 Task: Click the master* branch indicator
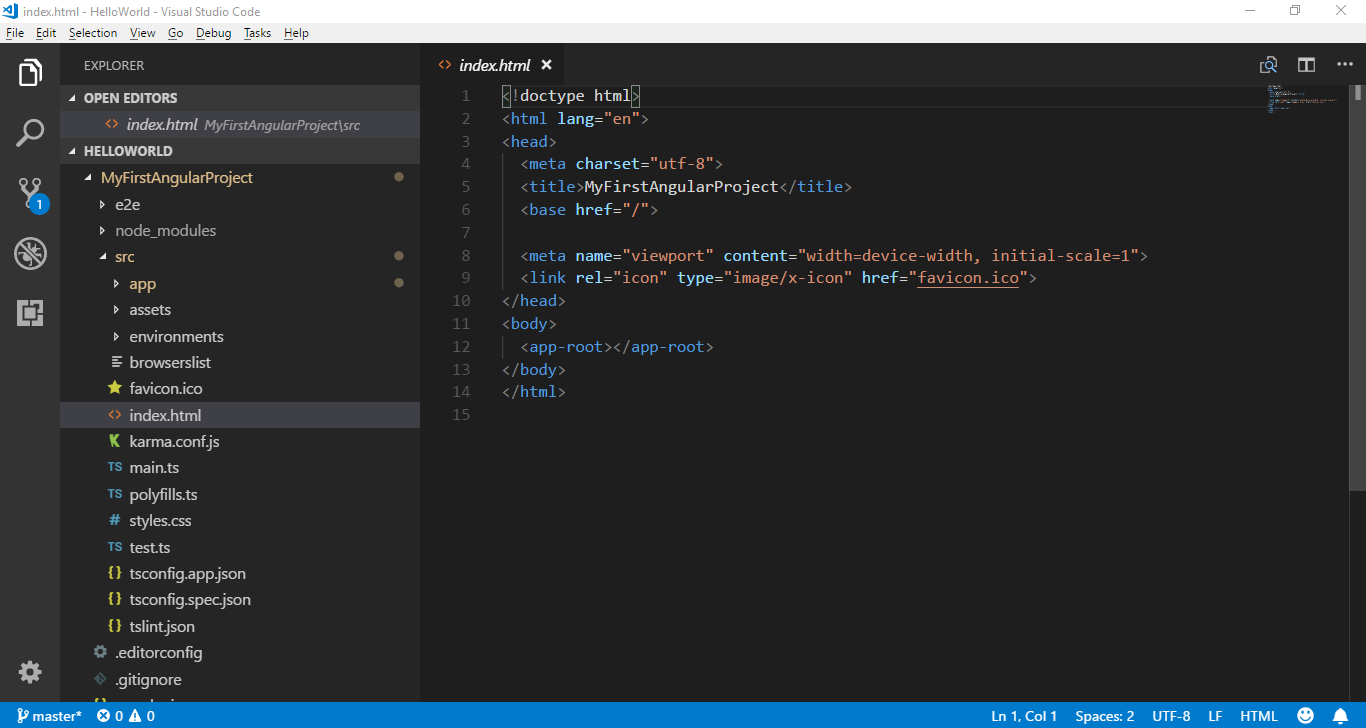[x=49, y=716]
